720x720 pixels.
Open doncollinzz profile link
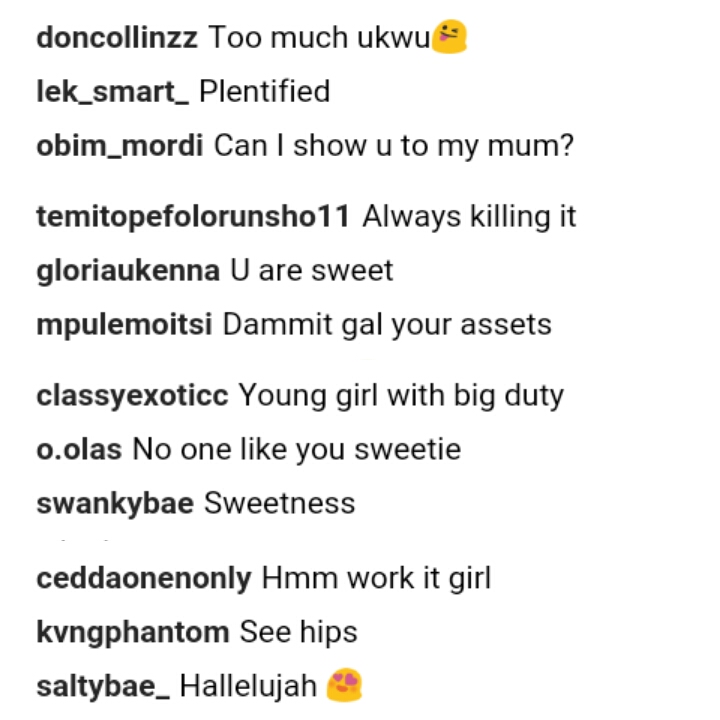pyautogui.click(x=116, y=38)
